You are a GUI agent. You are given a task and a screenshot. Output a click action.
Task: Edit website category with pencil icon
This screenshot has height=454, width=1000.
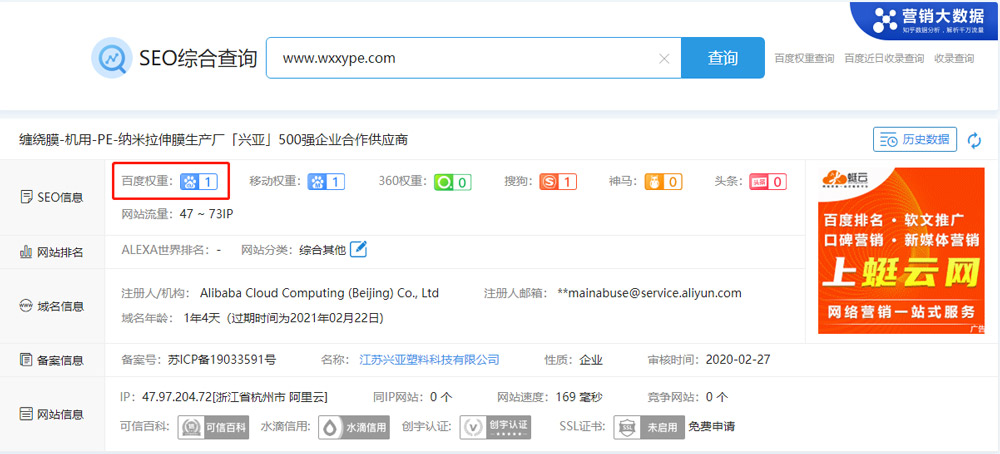[358, 249]
